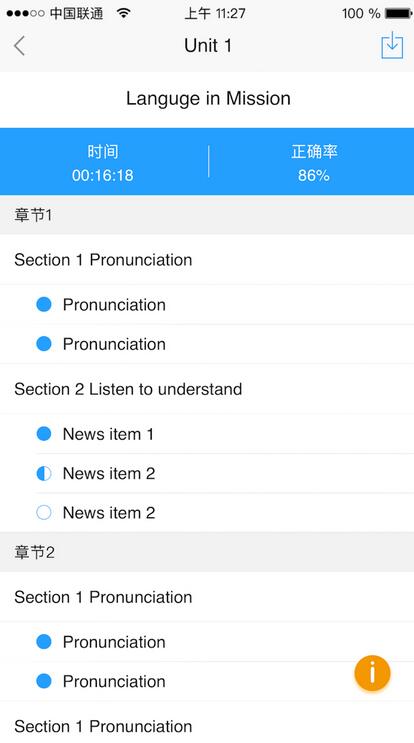Open Section 1 Pronunciation under 章节1
This screenshot has width=414, height=743.
click(207, 260)
